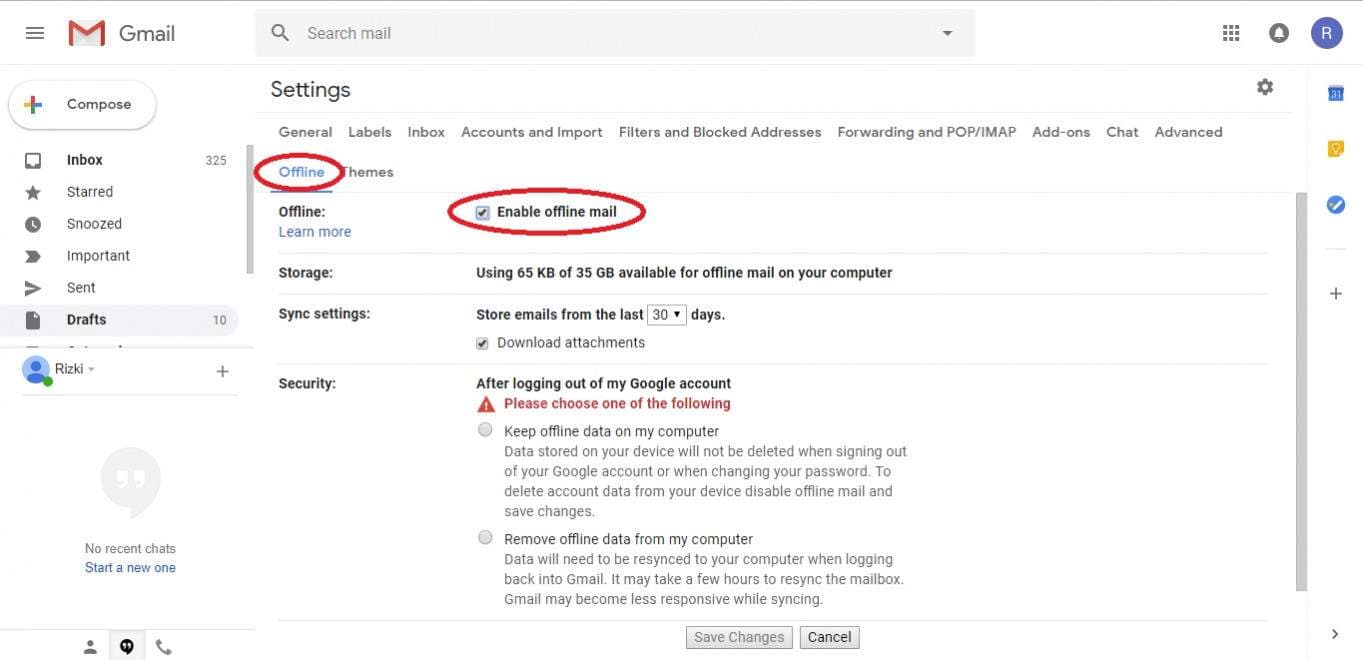Focus the Search mail field
Screen dimensions: 1363x660
tap(615, 33)
